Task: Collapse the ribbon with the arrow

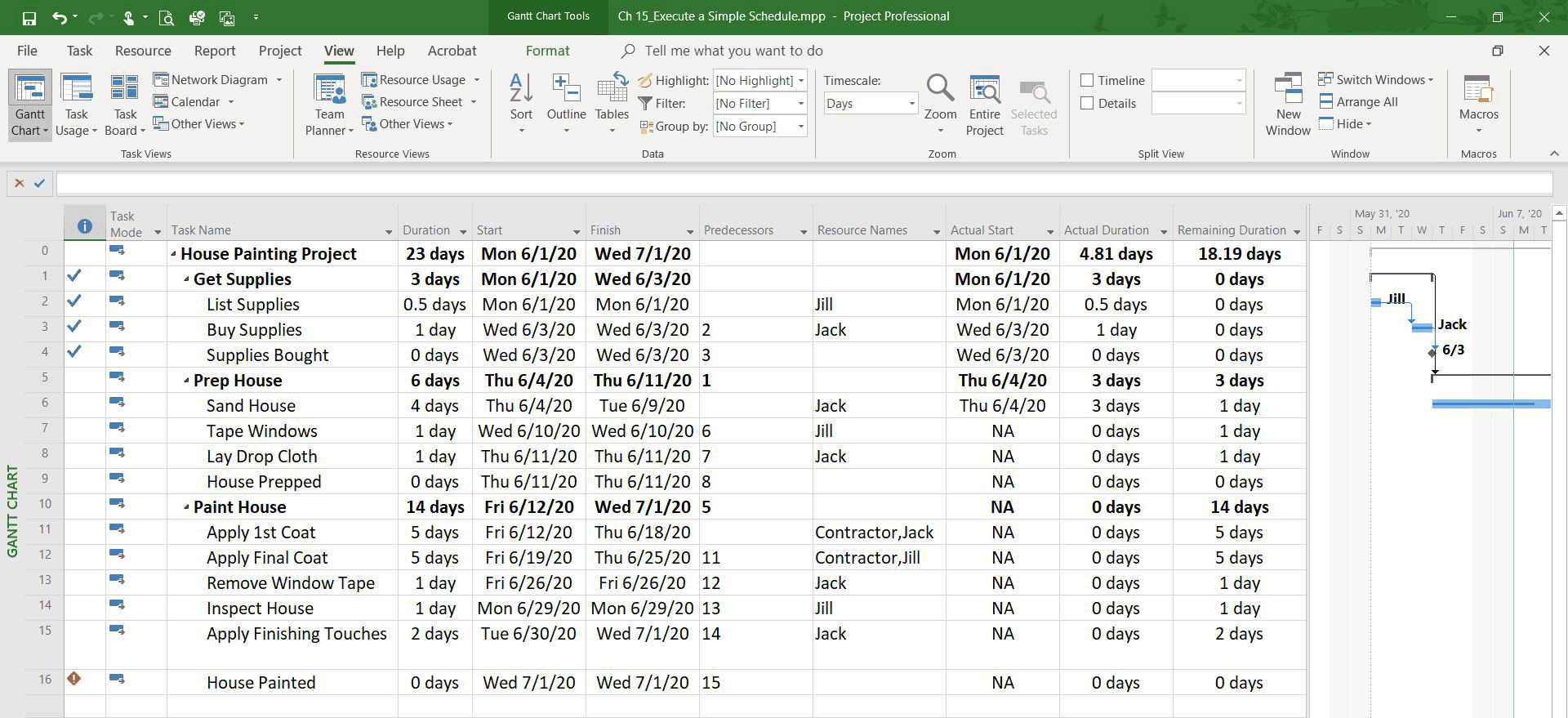Action: (x=1553, y=154)
